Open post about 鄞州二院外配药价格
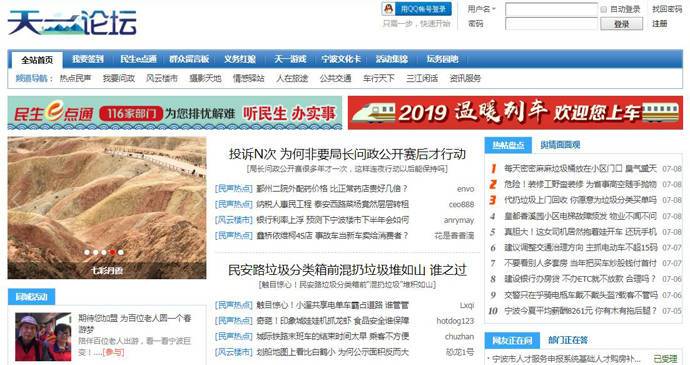The image size is (690, 365). click(x=332, y=188)
